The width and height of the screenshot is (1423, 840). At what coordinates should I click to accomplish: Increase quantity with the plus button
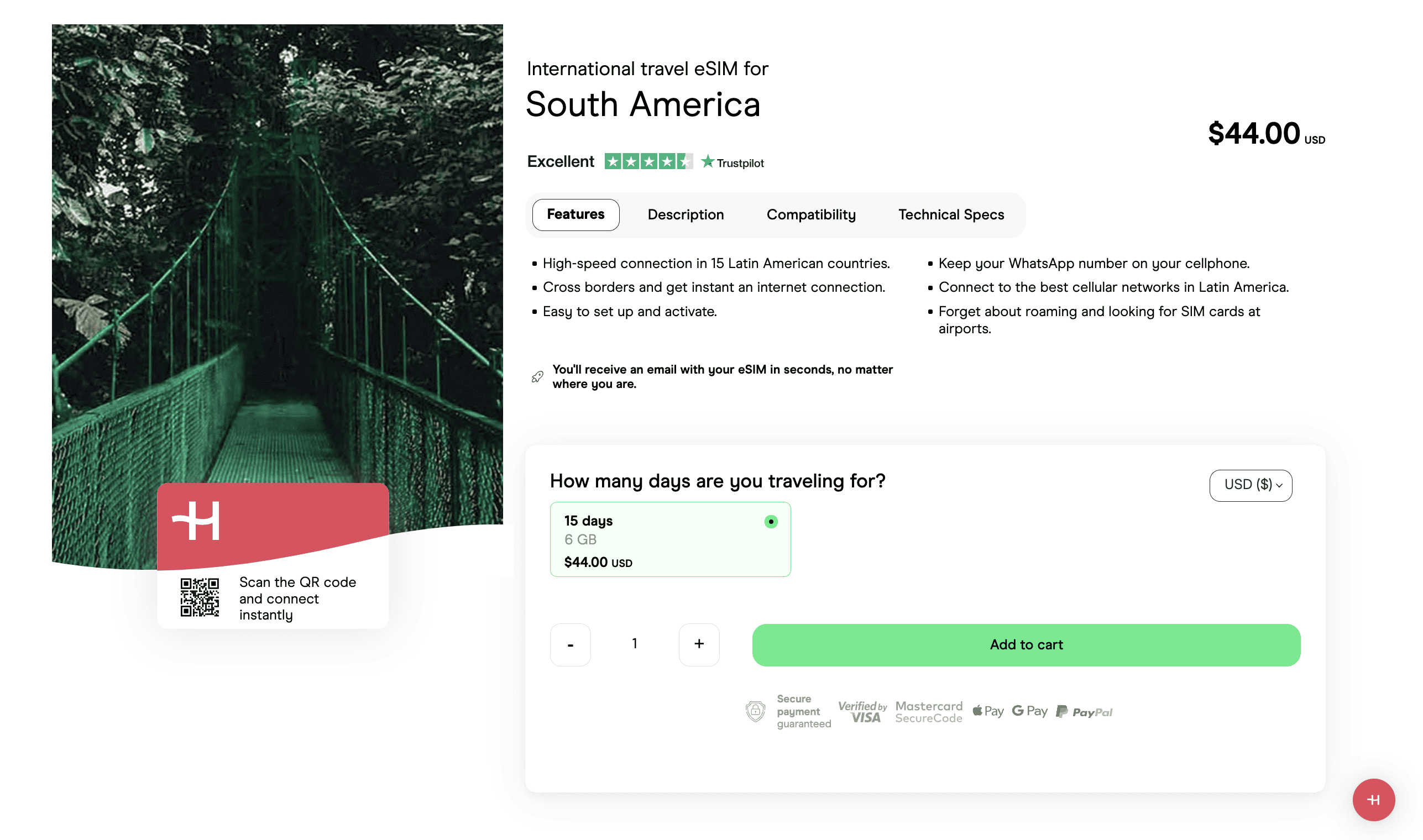699,644
